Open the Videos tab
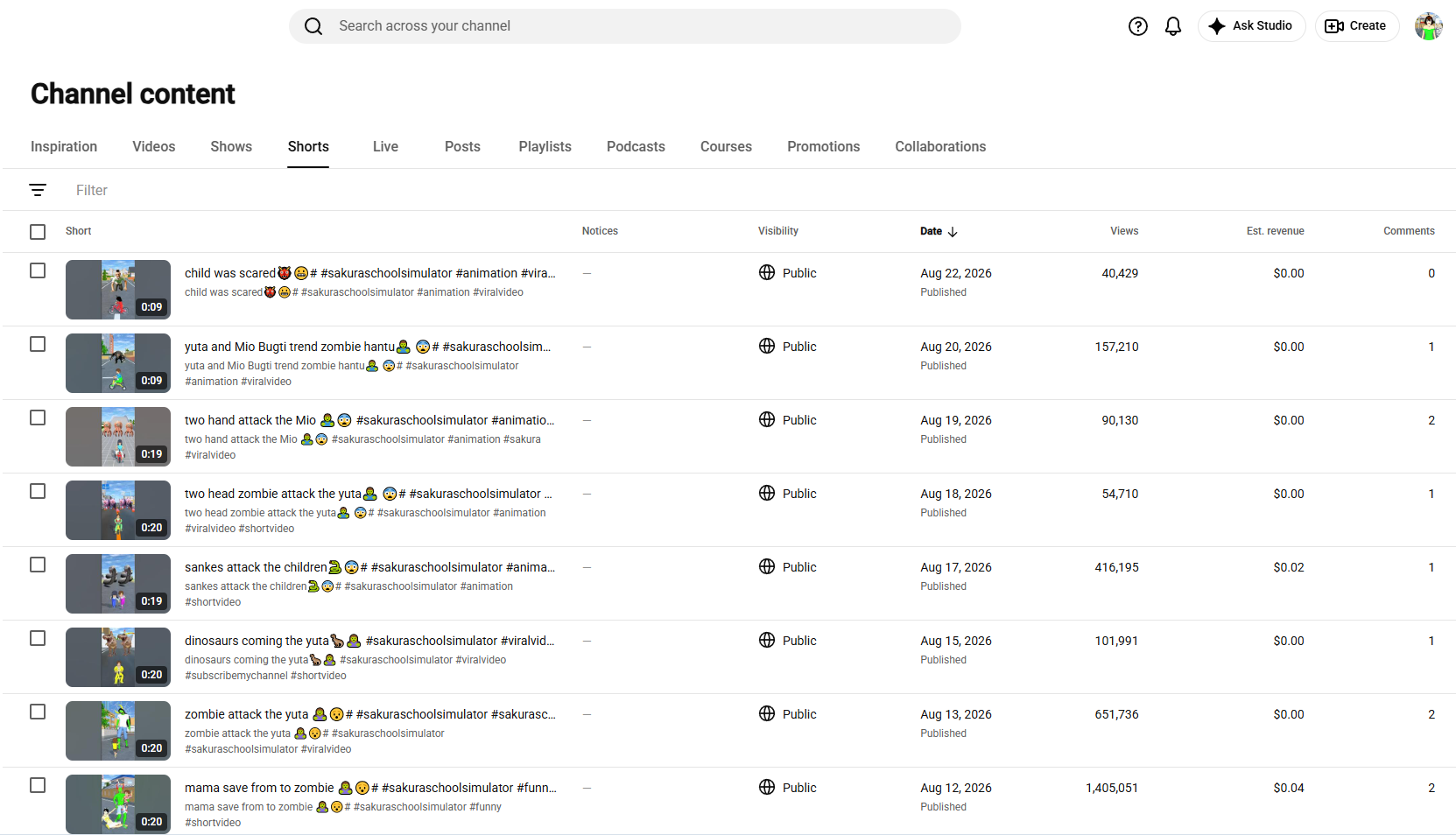1456x835 pixels. tap(154, 147)
